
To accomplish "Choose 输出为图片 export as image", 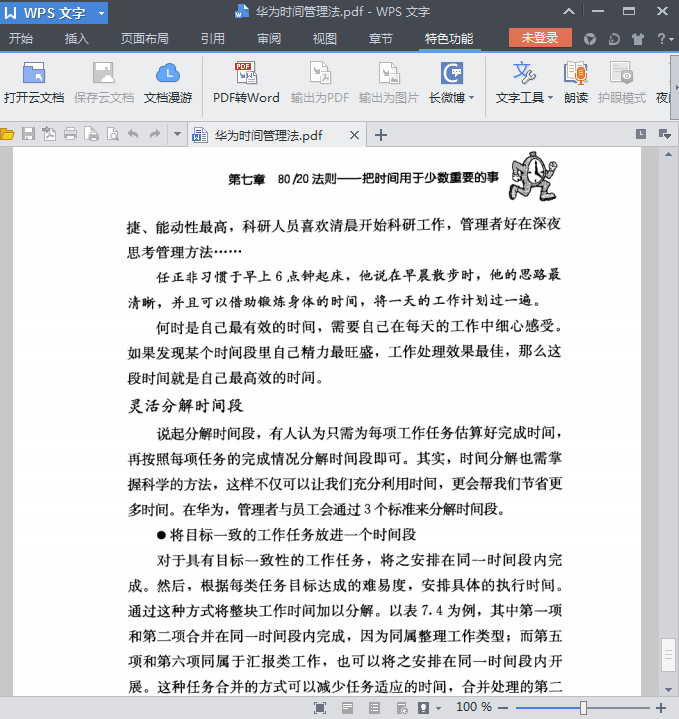I will [x=389, y=83].
